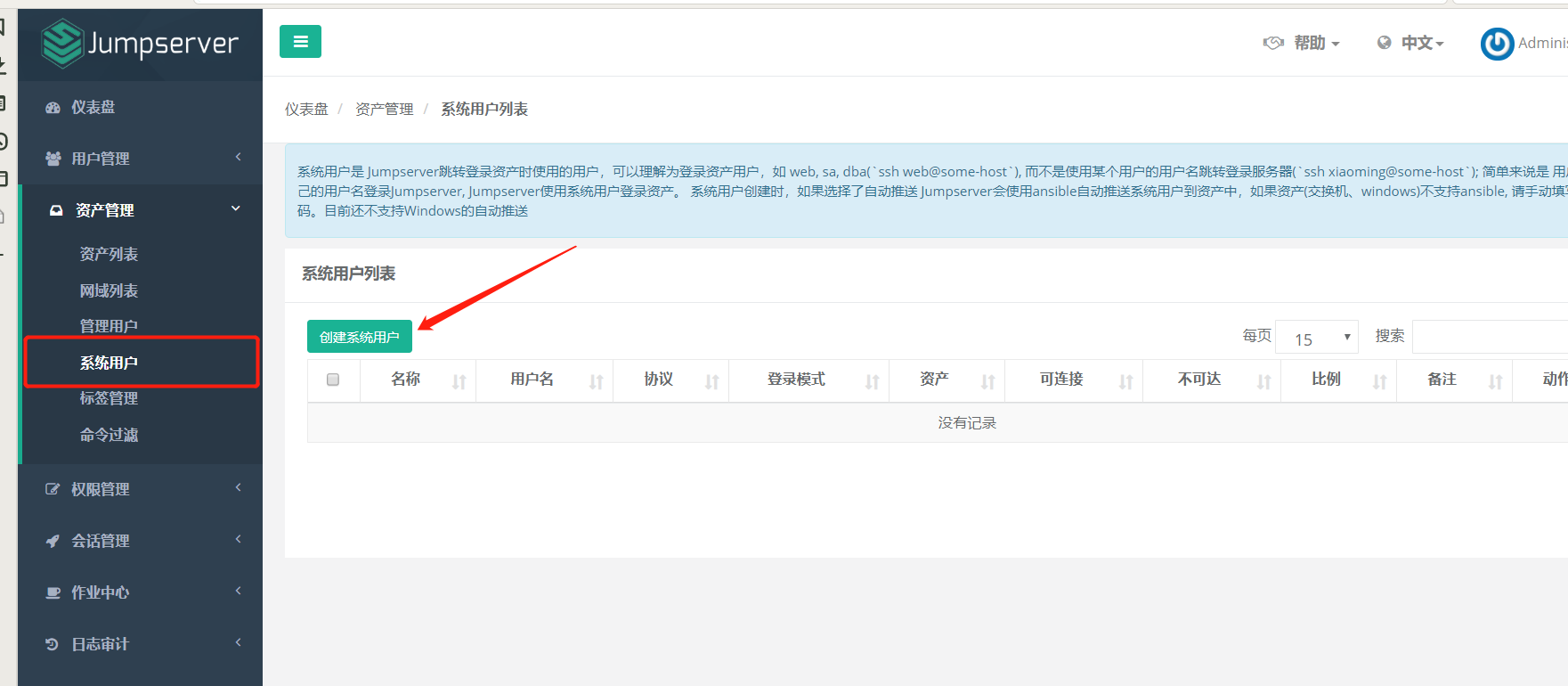The height and width of the screenshot is (686, 1568).
Task: Click the 没有记录 empty table row
Action: click(x=938, y=423)
